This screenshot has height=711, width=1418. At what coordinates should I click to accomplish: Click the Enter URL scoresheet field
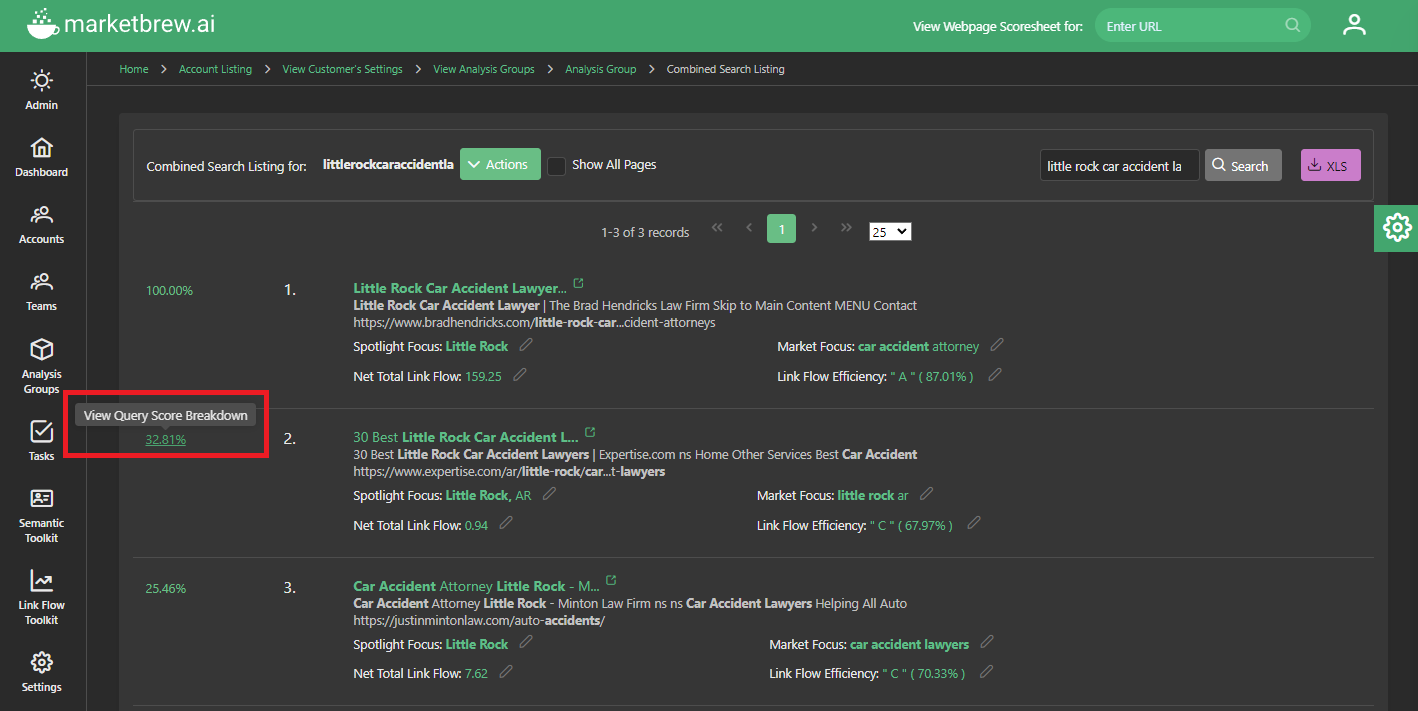point(1190,26)
